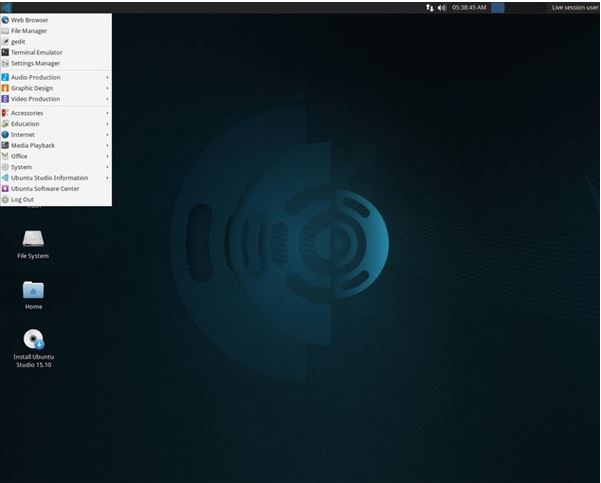
Task: Click the volume speaker icon
Action: click(x=442, y=7)
